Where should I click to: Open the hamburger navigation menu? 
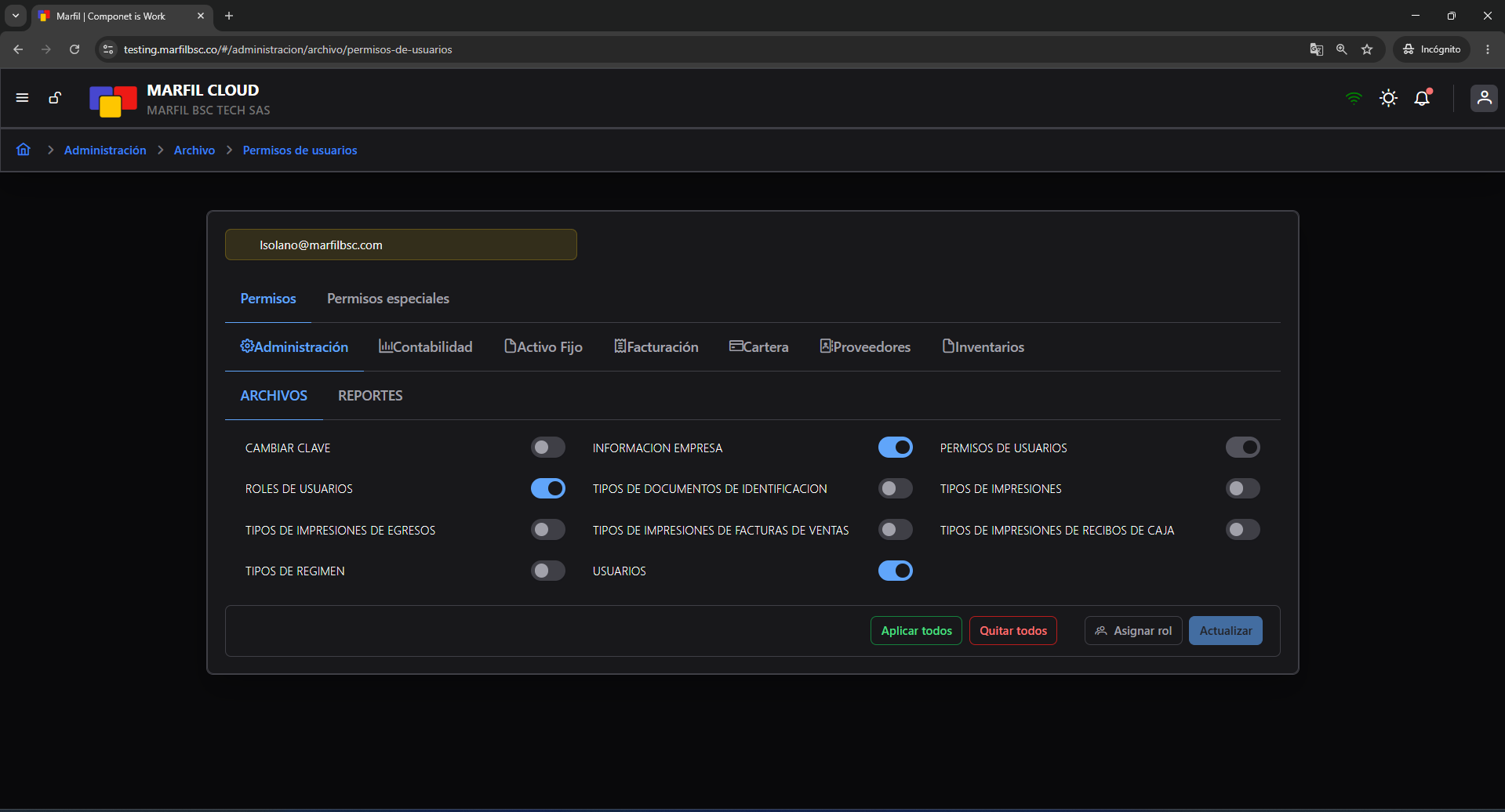22,98
